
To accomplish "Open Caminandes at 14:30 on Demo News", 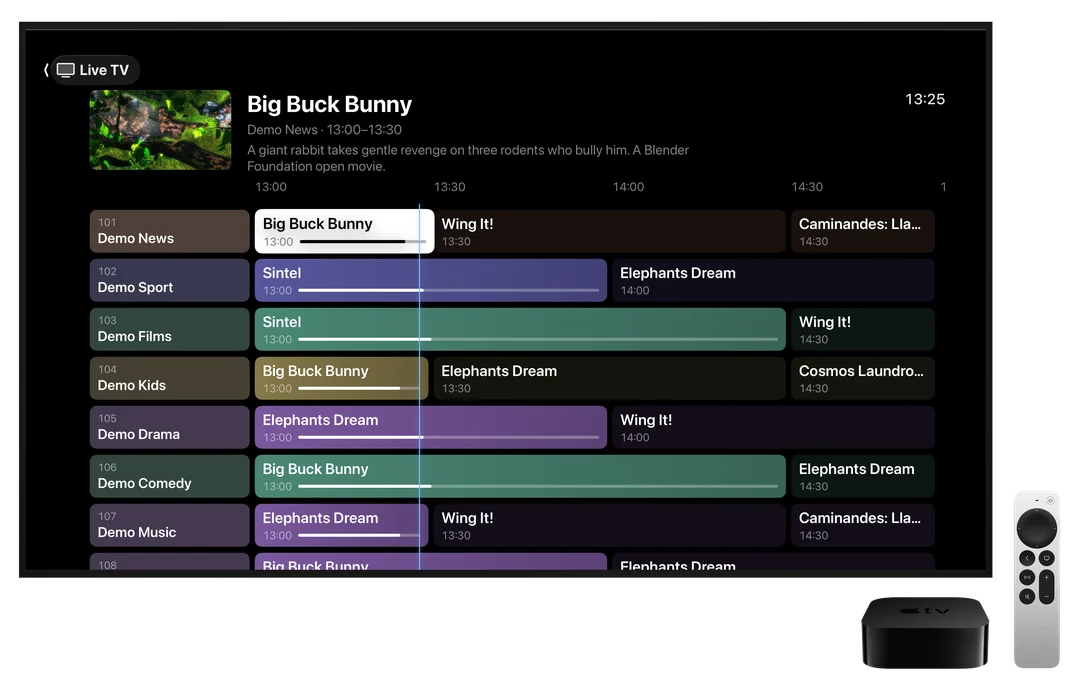I will tap(862, 231).
